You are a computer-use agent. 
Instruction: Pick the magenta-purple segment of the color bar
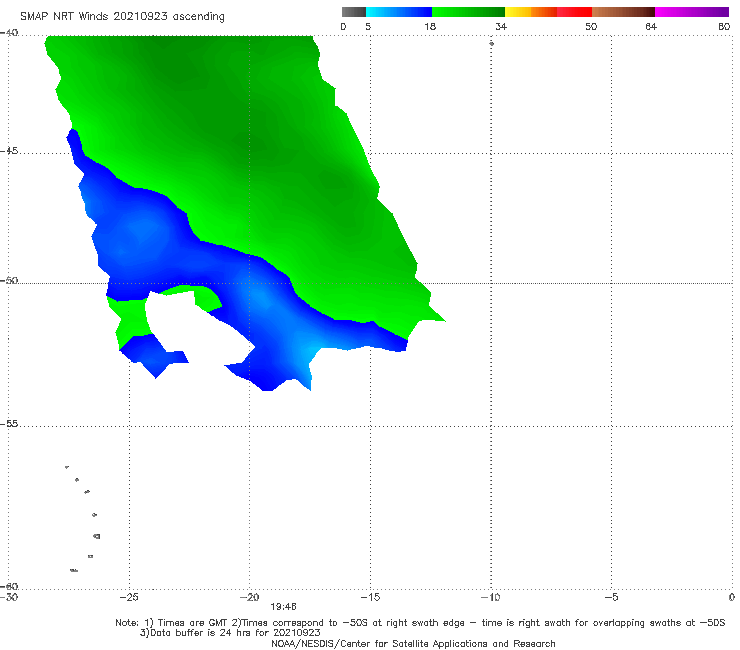[x=692, y=12]
